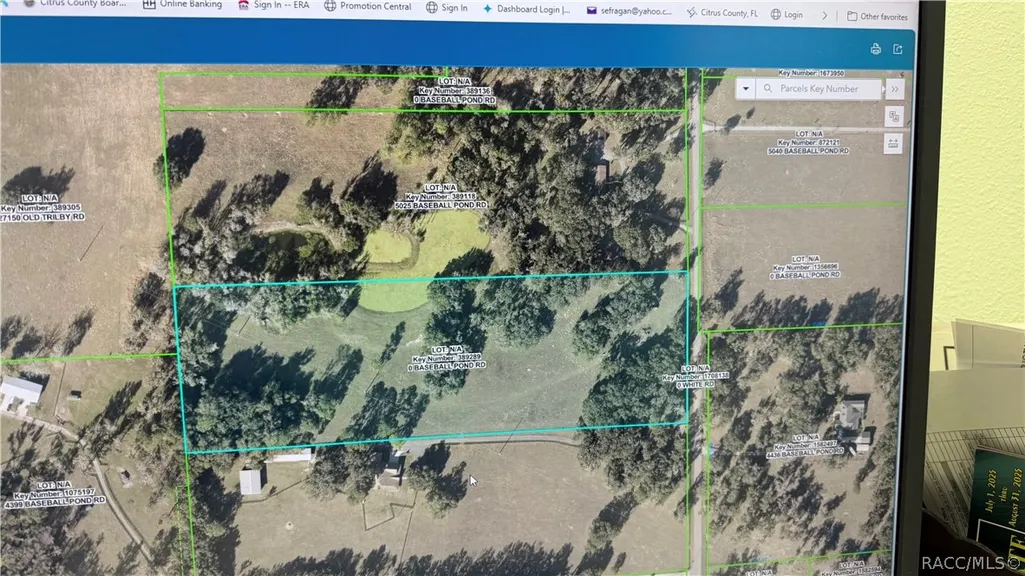Click parcel label Key Number 1673950
This screenshot has height=576, width=1025.
pyautogui.click(x=811, y=73)
